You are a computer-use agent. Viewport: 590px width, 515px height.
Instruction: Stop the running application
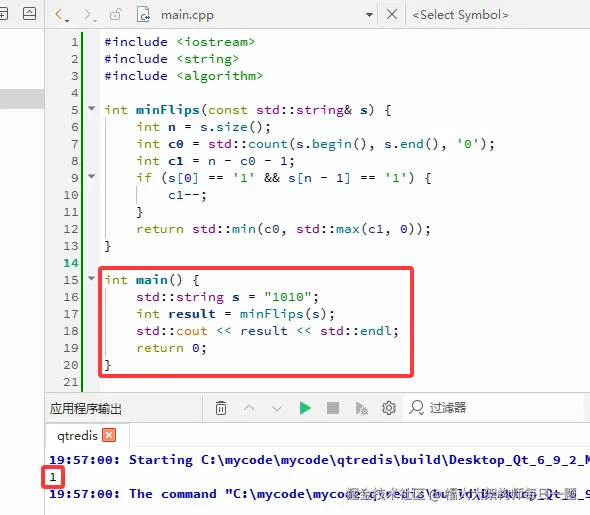(x=333, y=408)
